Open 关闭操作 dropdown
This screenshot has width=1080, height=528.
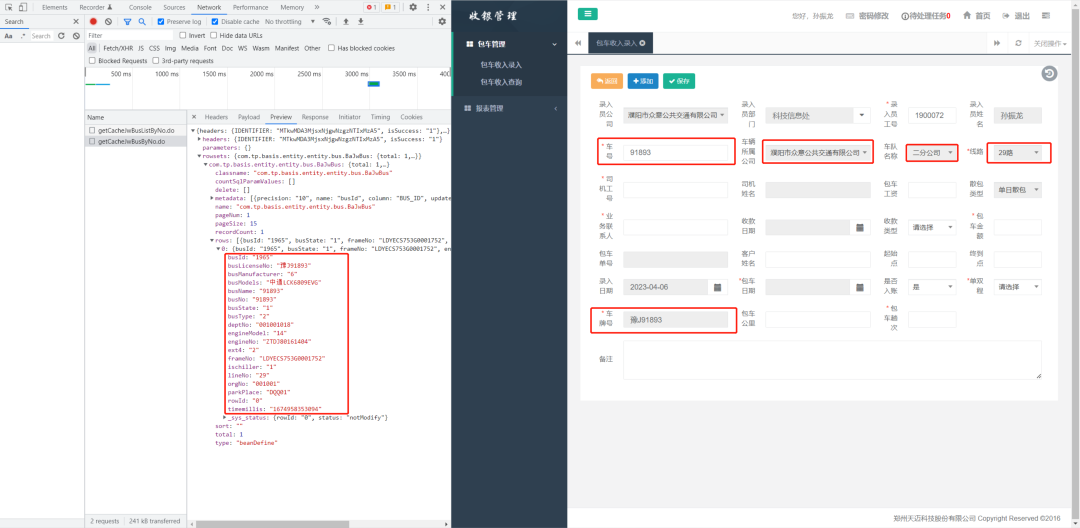1050,43
